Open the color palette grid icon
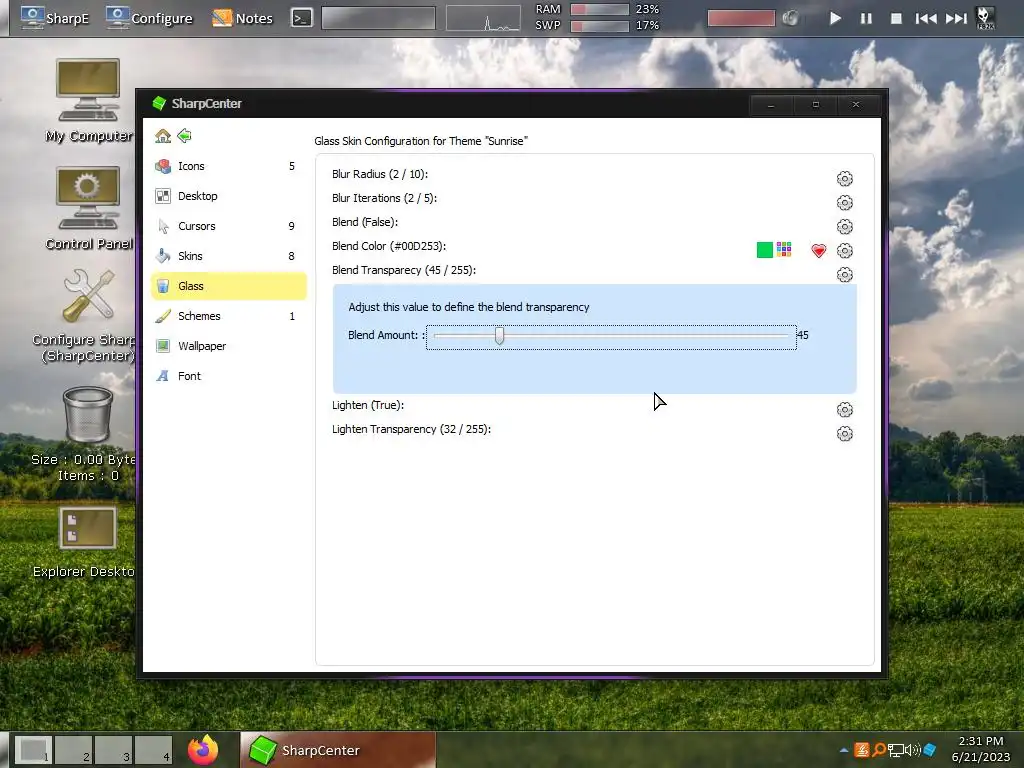 (784, 249)
